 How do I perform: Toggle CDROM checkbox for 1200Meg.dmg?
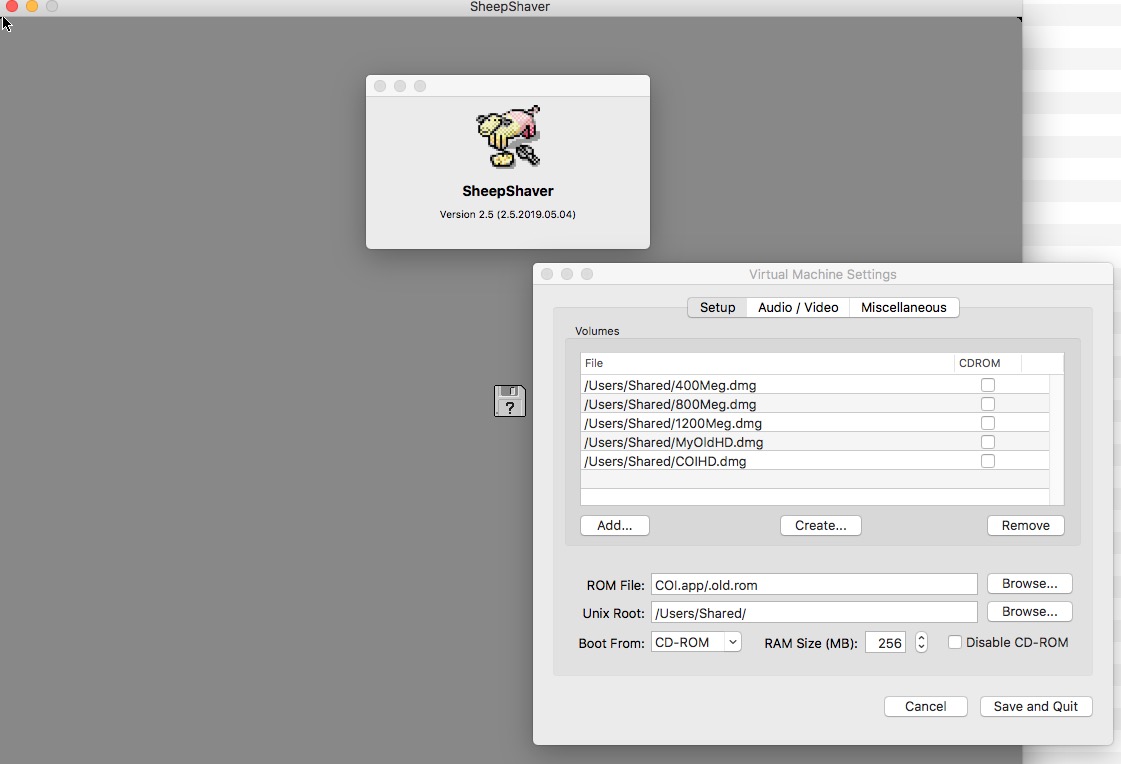point(987,423)
